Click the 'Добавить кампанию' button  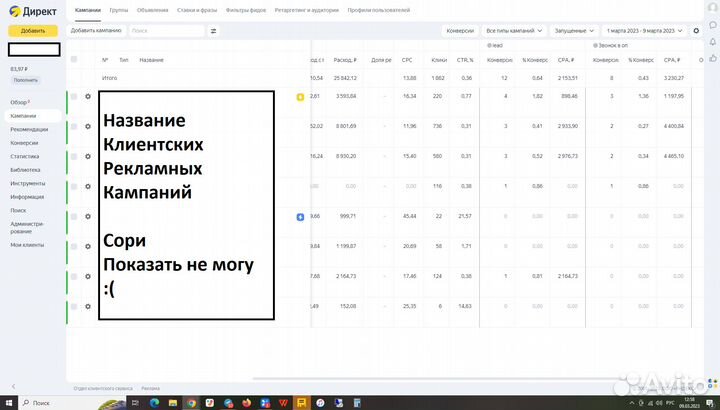[x=96, y=30]
